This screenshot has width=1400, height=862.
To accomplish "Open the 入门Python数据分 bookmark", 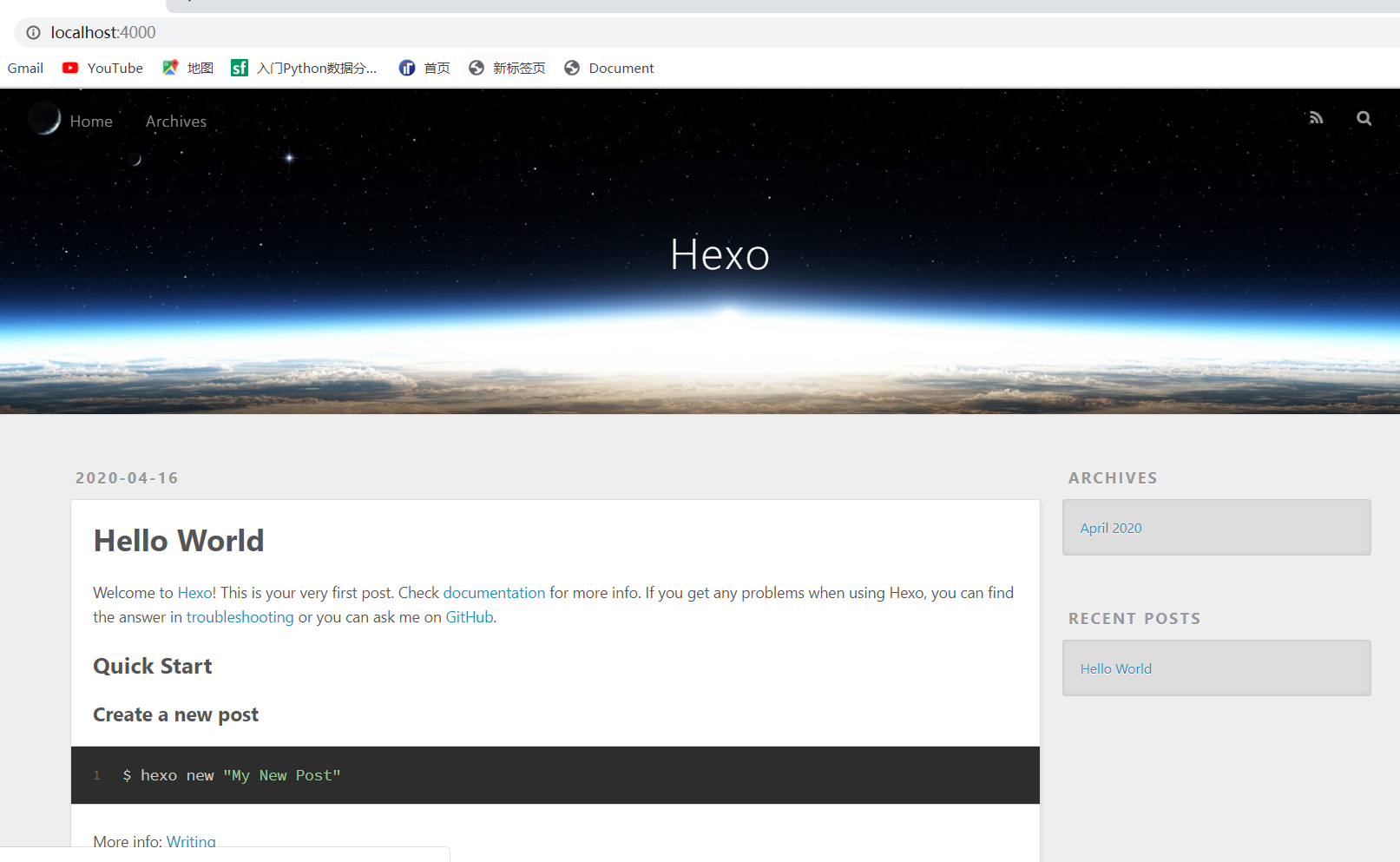I will (x=304, y=68).
